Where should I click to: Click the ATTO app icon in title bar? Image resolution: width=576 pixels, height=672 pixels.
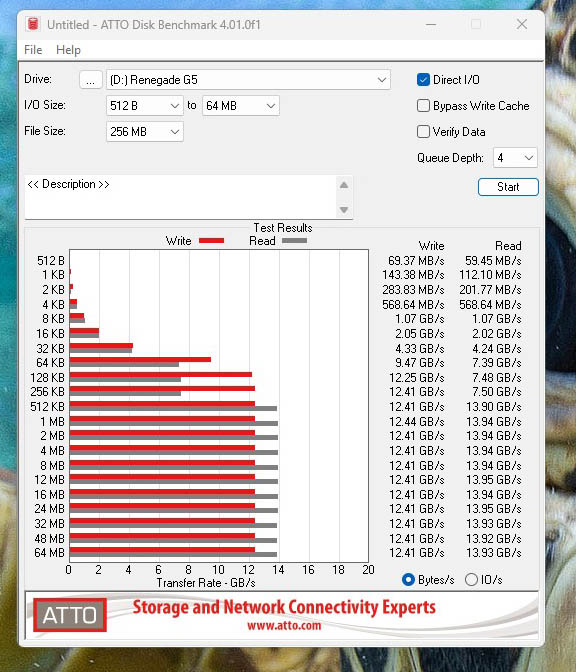[x=33, y=24]
